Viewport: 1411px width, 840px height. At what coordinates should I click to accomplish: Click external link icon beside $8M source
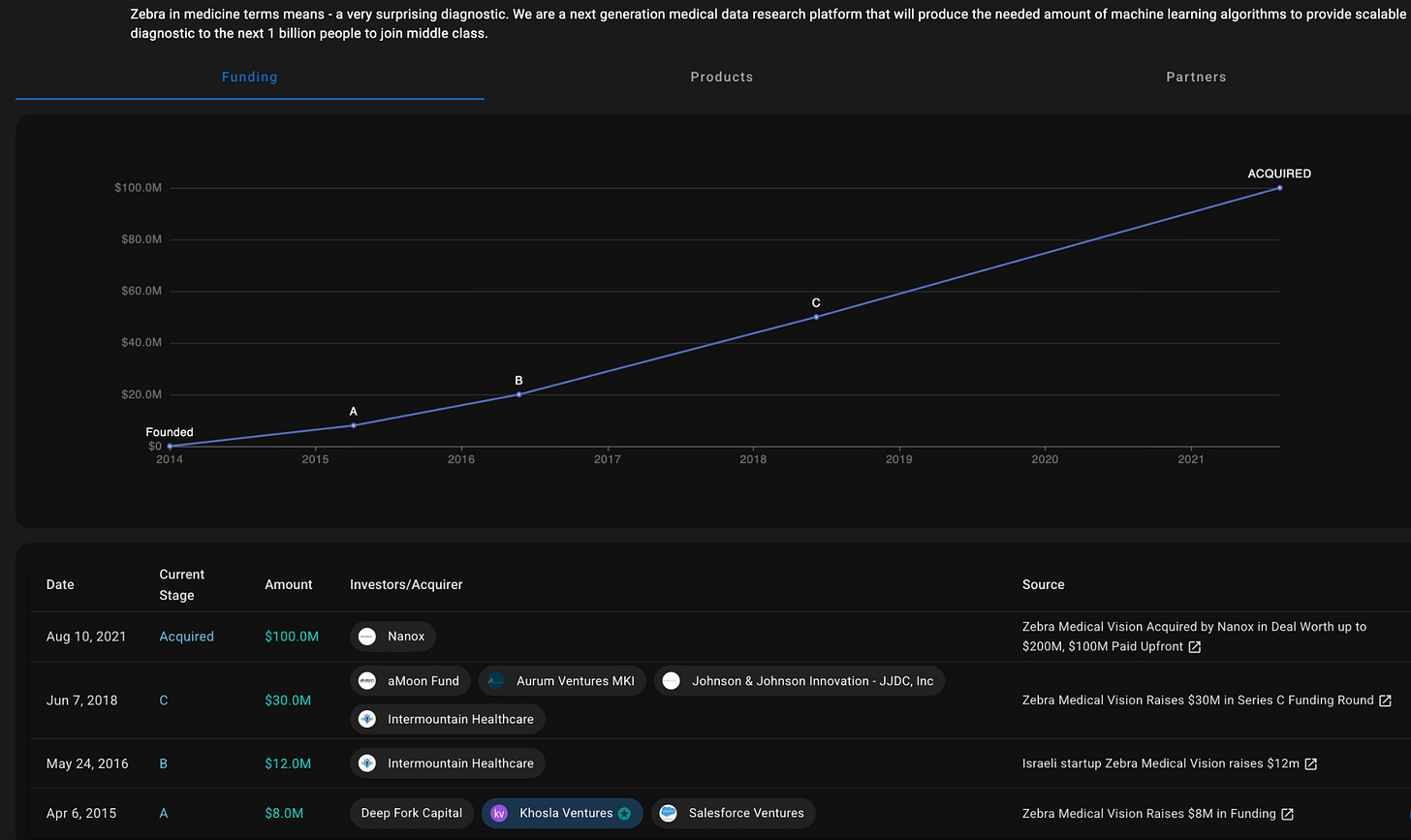(x=1288, y=814)
